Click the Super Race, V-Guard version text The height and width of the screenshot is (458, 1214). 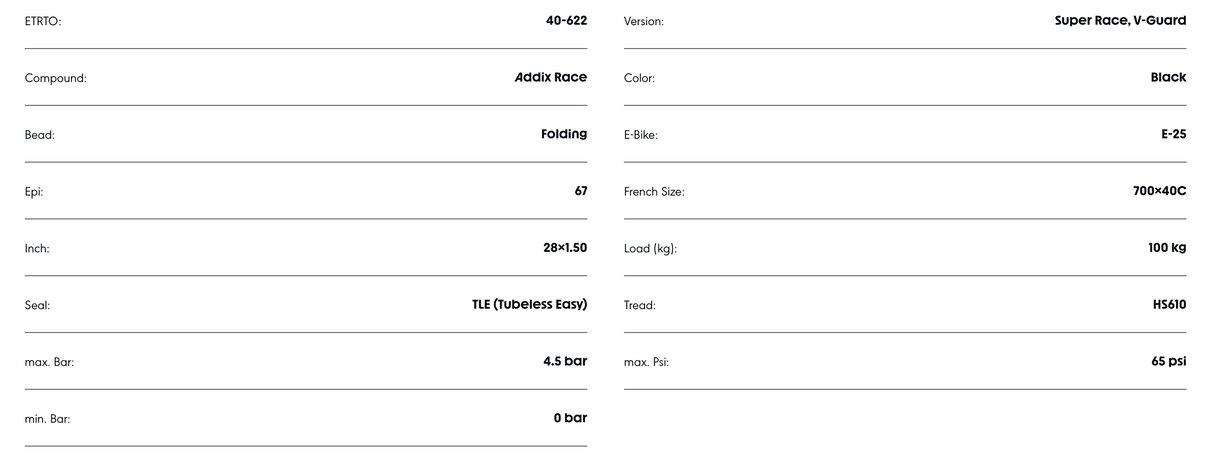1120,20
